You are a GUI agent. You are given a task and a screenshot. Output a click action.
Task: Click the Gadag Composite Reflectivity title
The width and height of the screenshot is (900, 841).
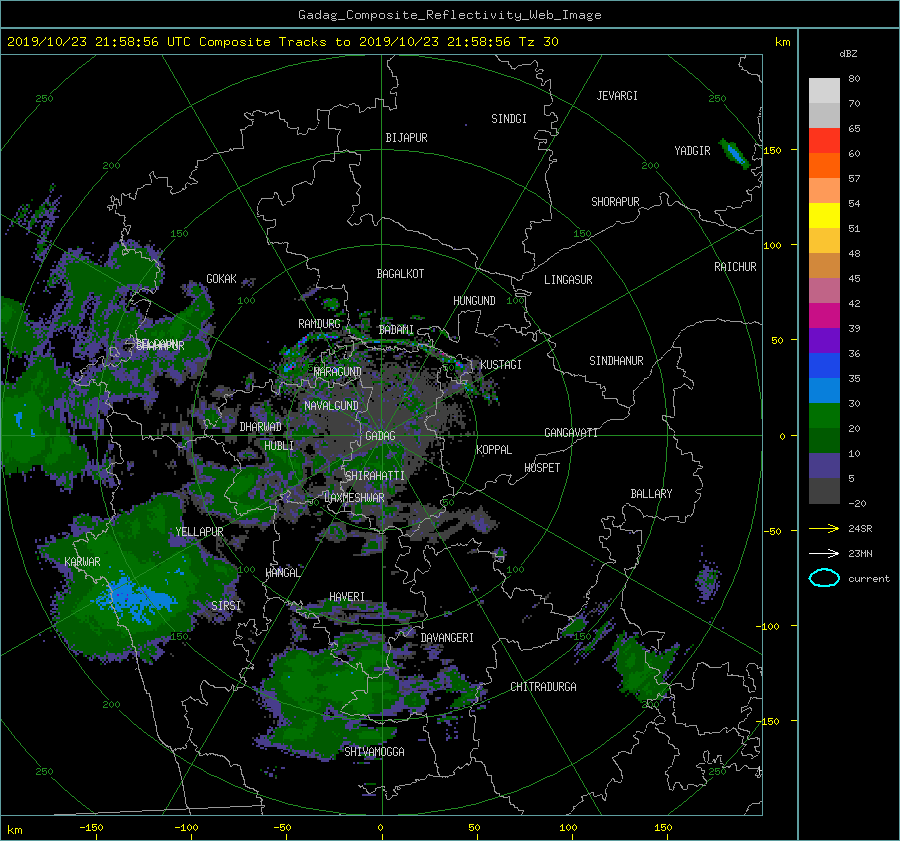449,15
